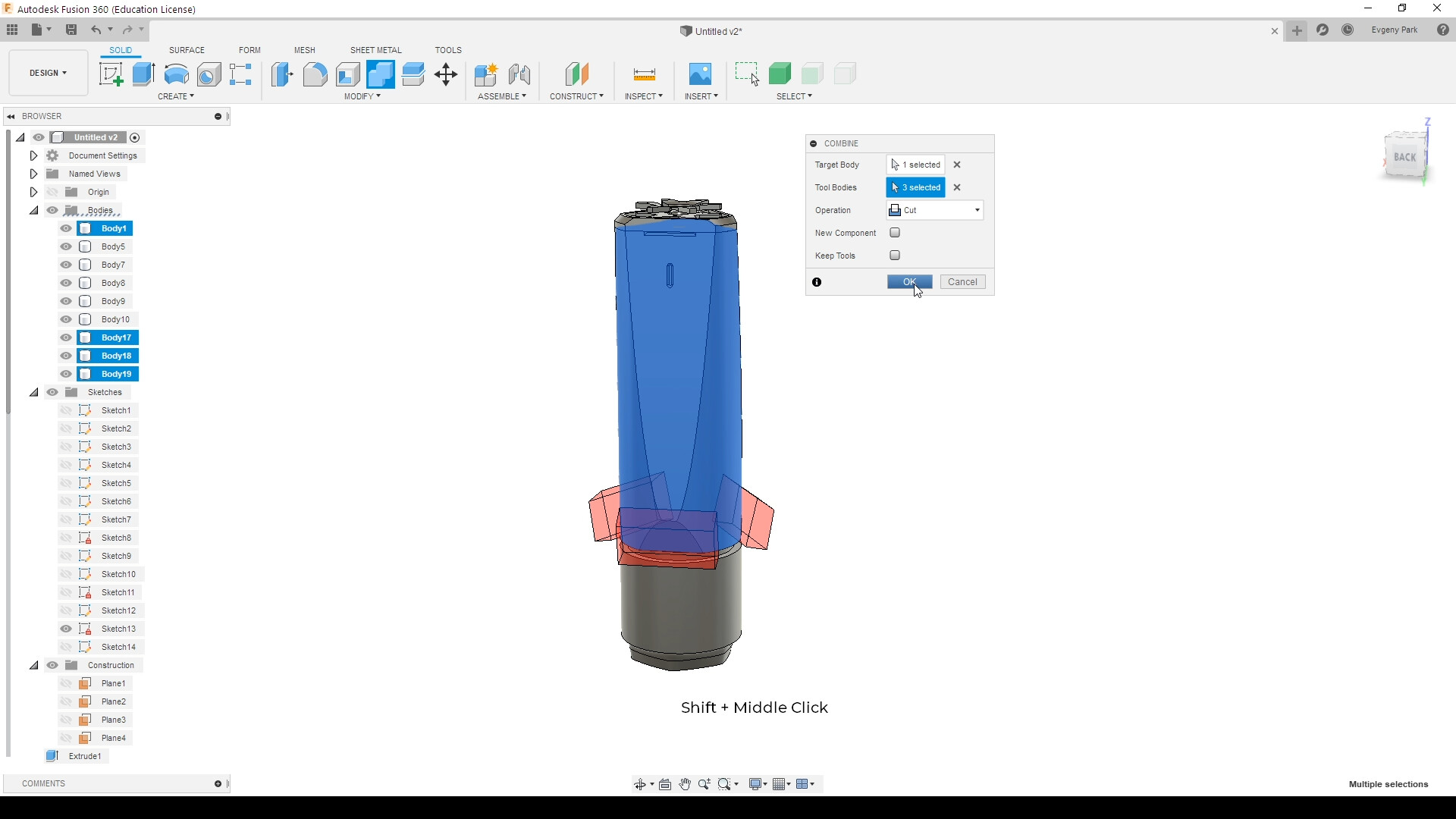The width and height of the screenshot is (1456, 819).
Task: Enable the Keep Tools checkbox
Action: coord(895,256)
